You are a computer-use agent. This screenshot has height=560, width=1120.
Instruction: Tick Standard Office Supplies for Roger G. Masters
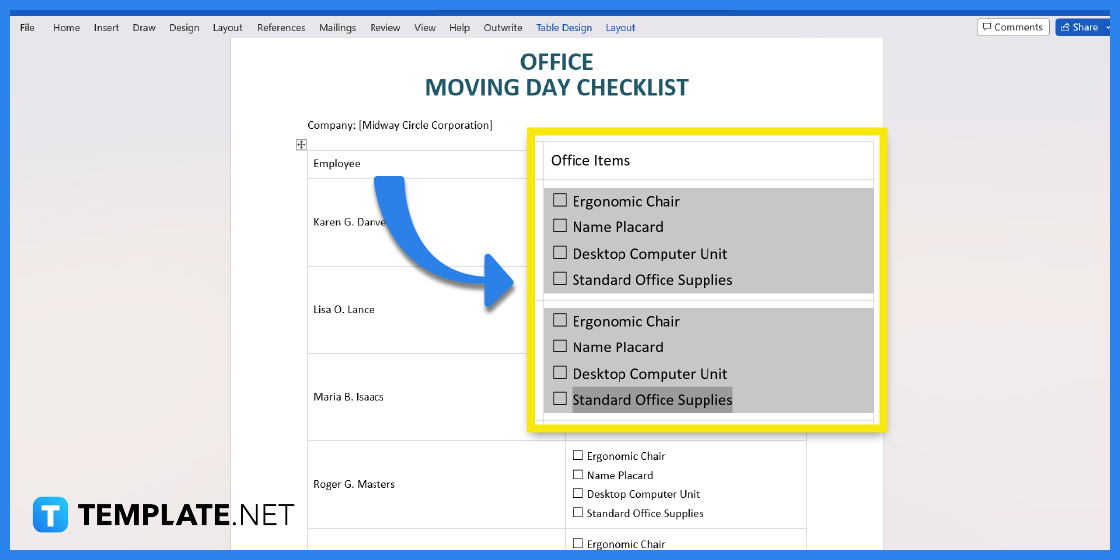(x=578, y=512)
